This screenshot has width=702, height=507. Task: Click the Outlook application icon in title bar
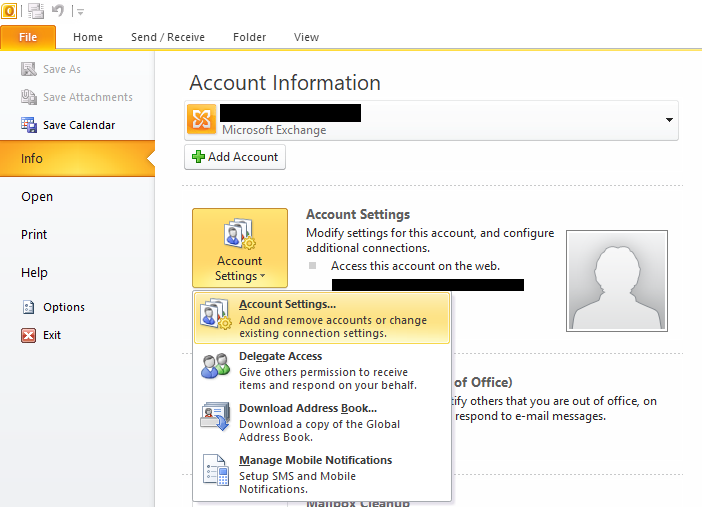[x=9, y=10]
